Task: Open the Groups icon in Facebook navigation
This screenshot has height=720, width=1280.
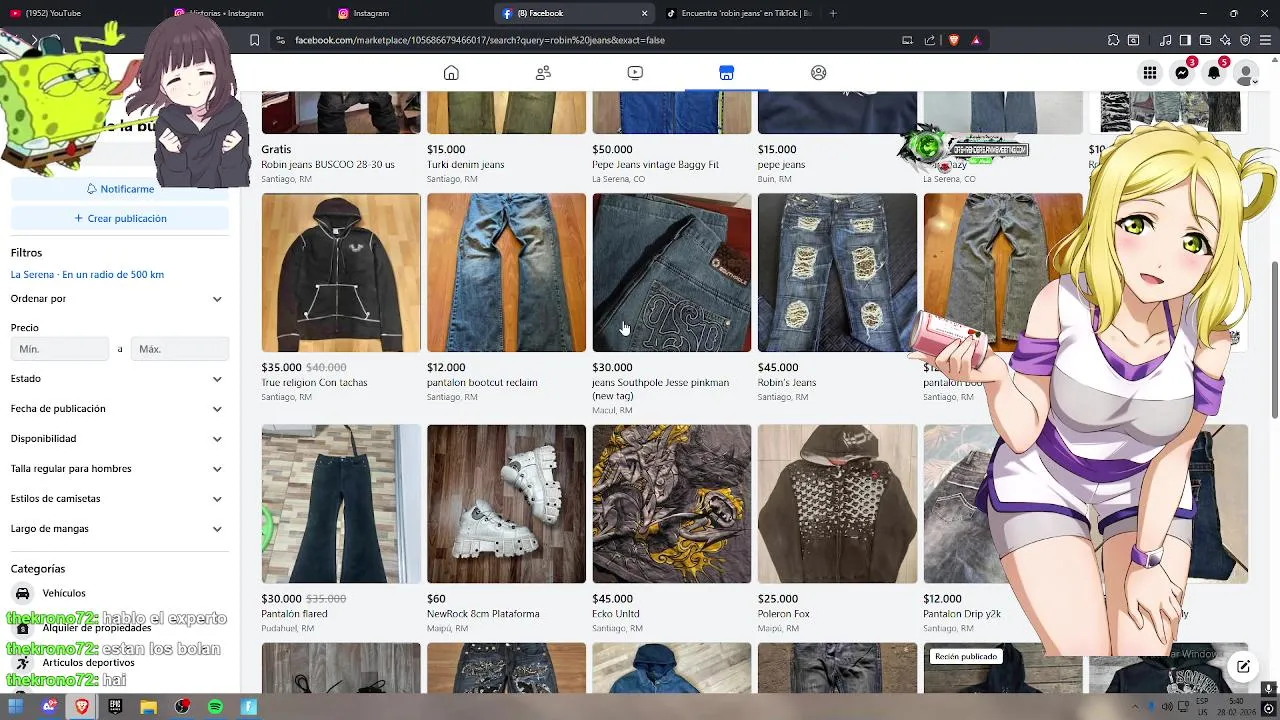Action: pos(819,73)
